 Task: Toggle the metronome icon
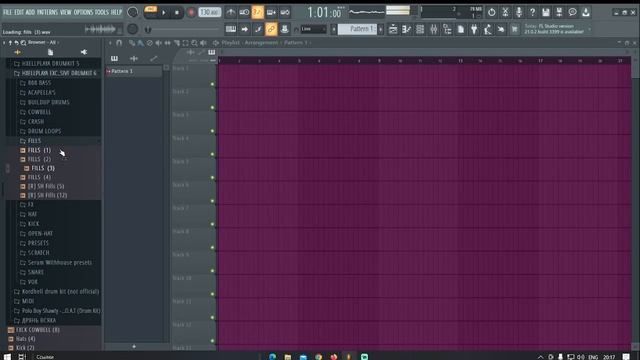coord(231,12)
